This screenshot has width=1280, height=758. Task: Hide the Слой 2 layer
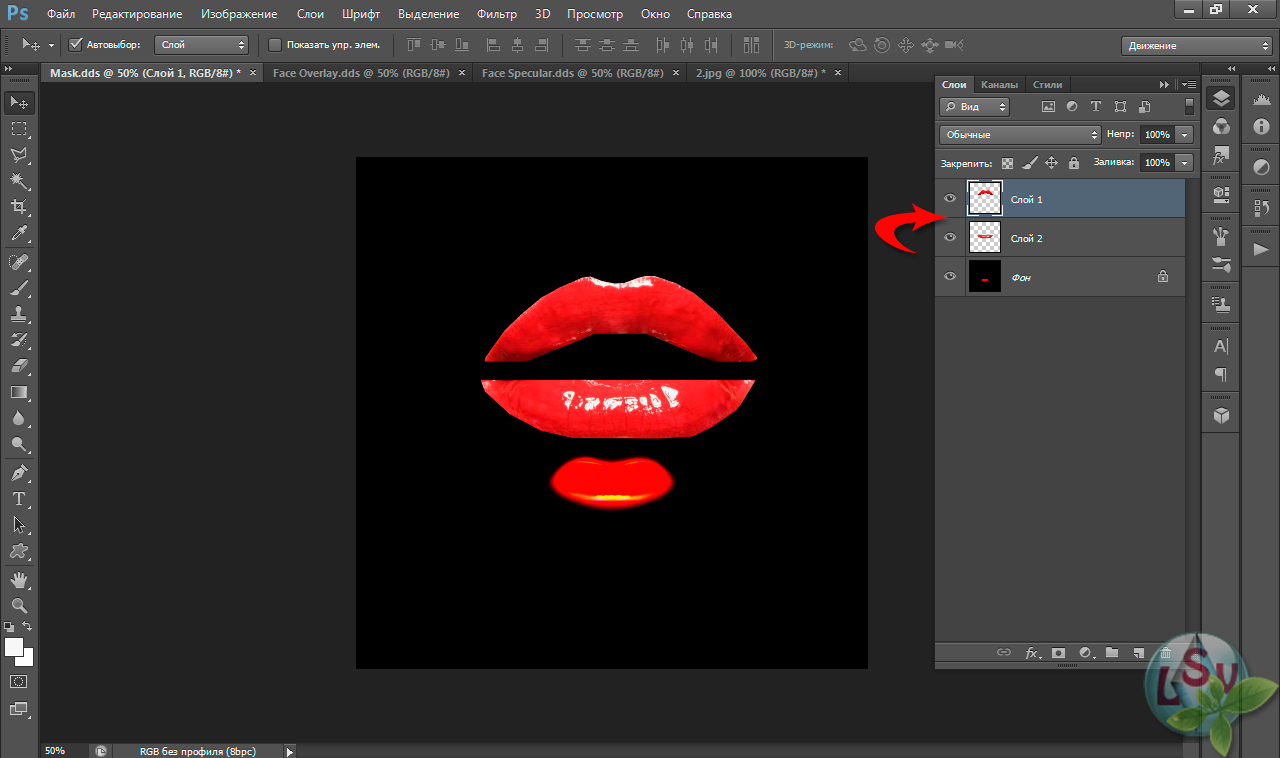[950, 238]
